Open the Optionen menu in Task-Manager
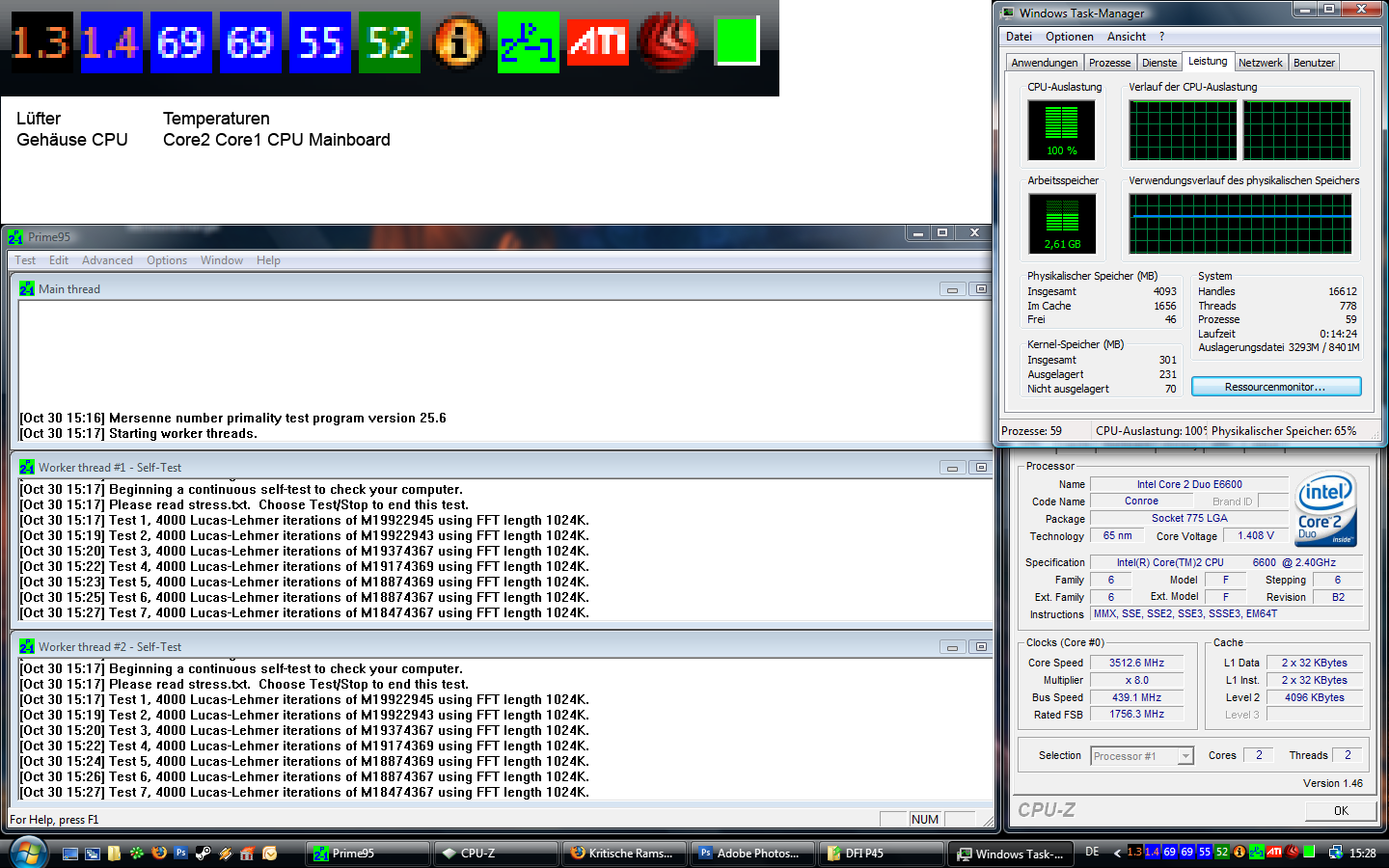This screenshot has height=868, width=1389. coord(1070,37)
